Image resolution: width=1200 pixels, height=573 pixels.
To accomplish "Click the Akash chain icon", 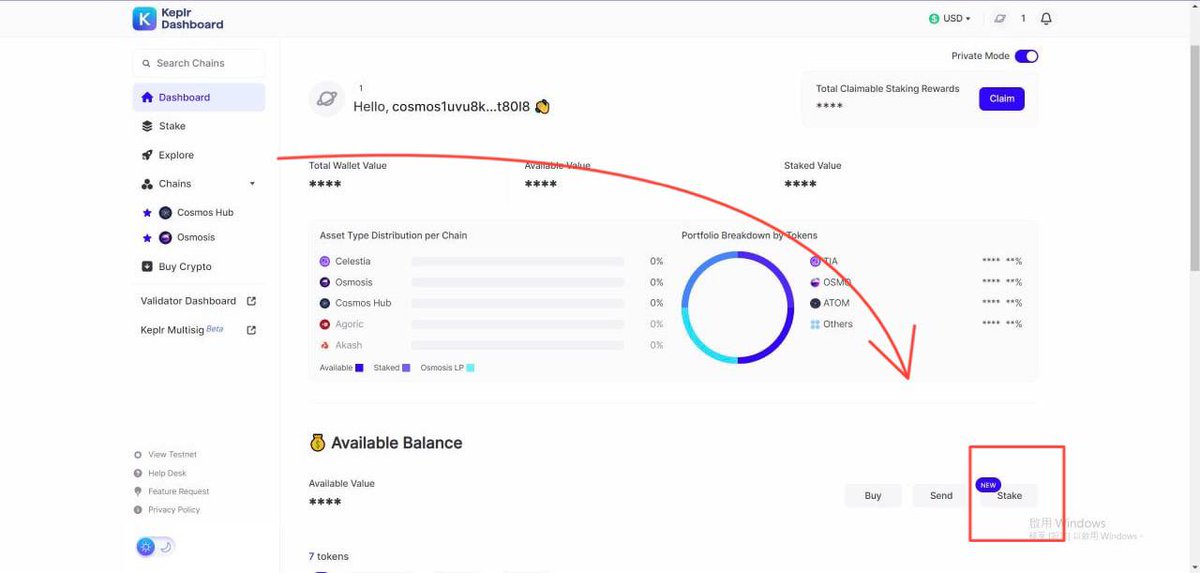I will tap(325, 345).
